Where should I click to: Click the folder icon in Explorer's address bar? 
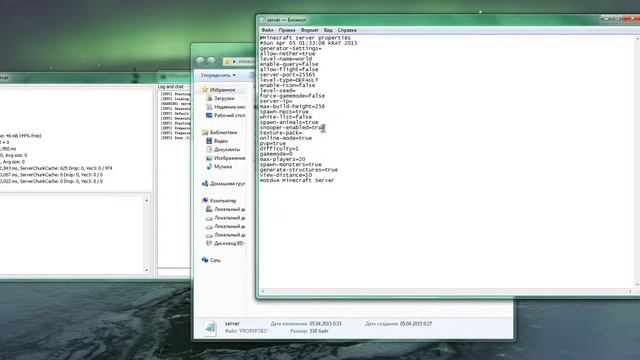click(x=227, y=61)
